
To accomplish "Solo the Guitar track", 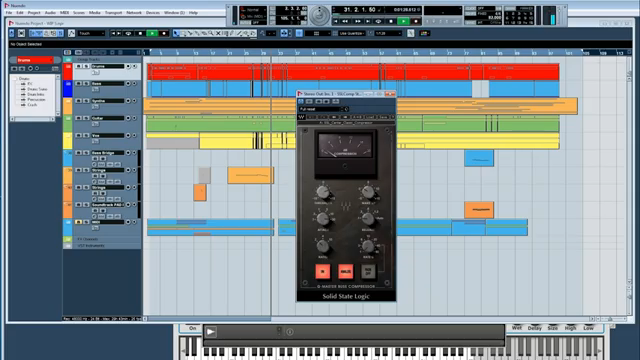I will (x=86, y=118).
